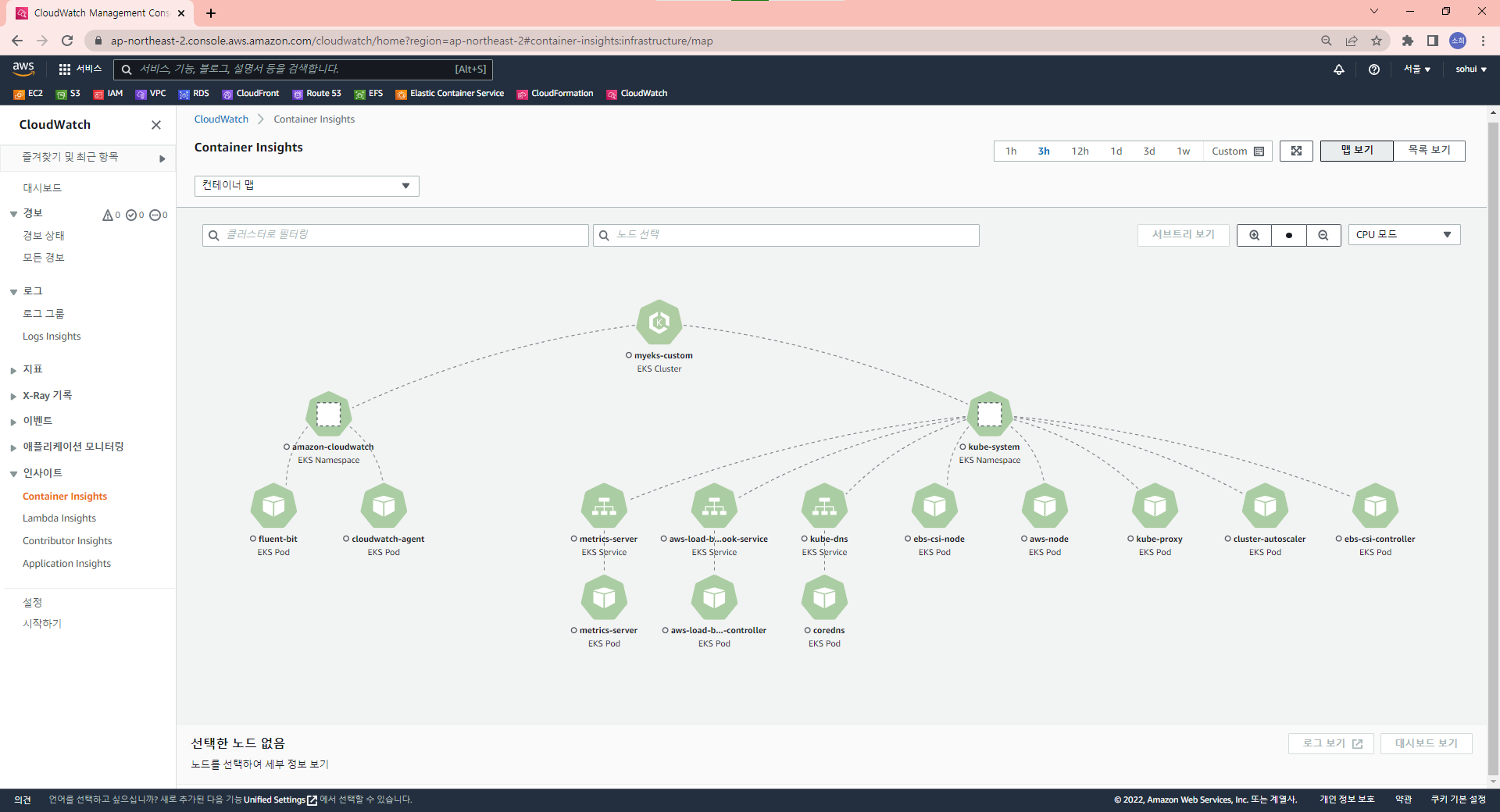
Task: Open the EC2 shortcut in favorites bar
Action: coord(28,94)
